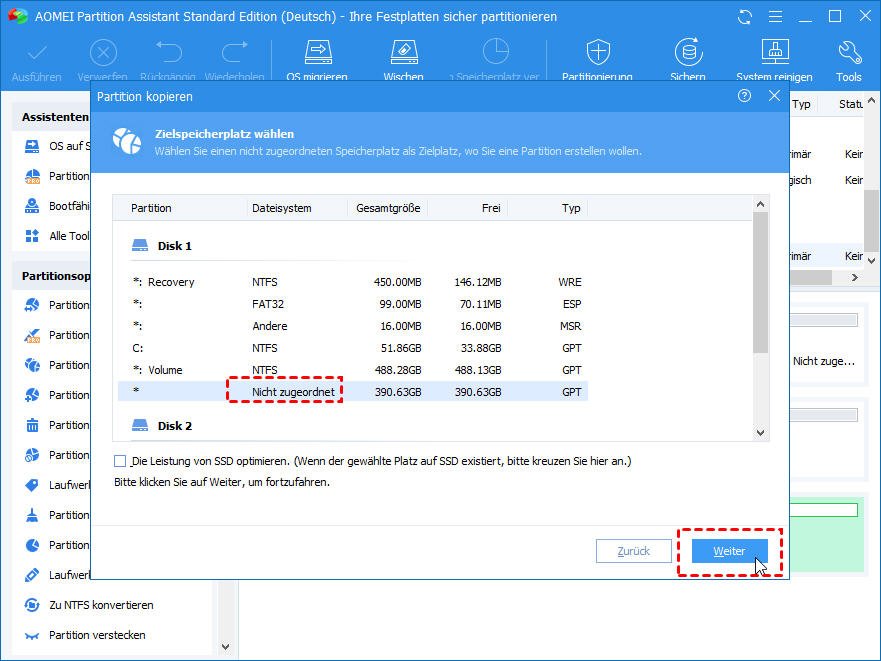Select the FAT32 ESP partition row
The image size is (881, 661).
(353, 304)
